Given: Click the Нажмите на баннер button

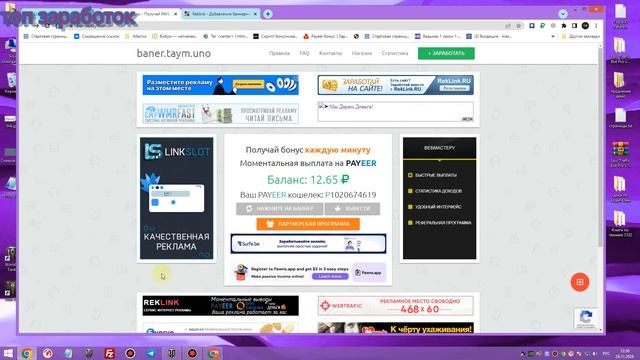Looking at the screenshot, I should tap(280, 209).
